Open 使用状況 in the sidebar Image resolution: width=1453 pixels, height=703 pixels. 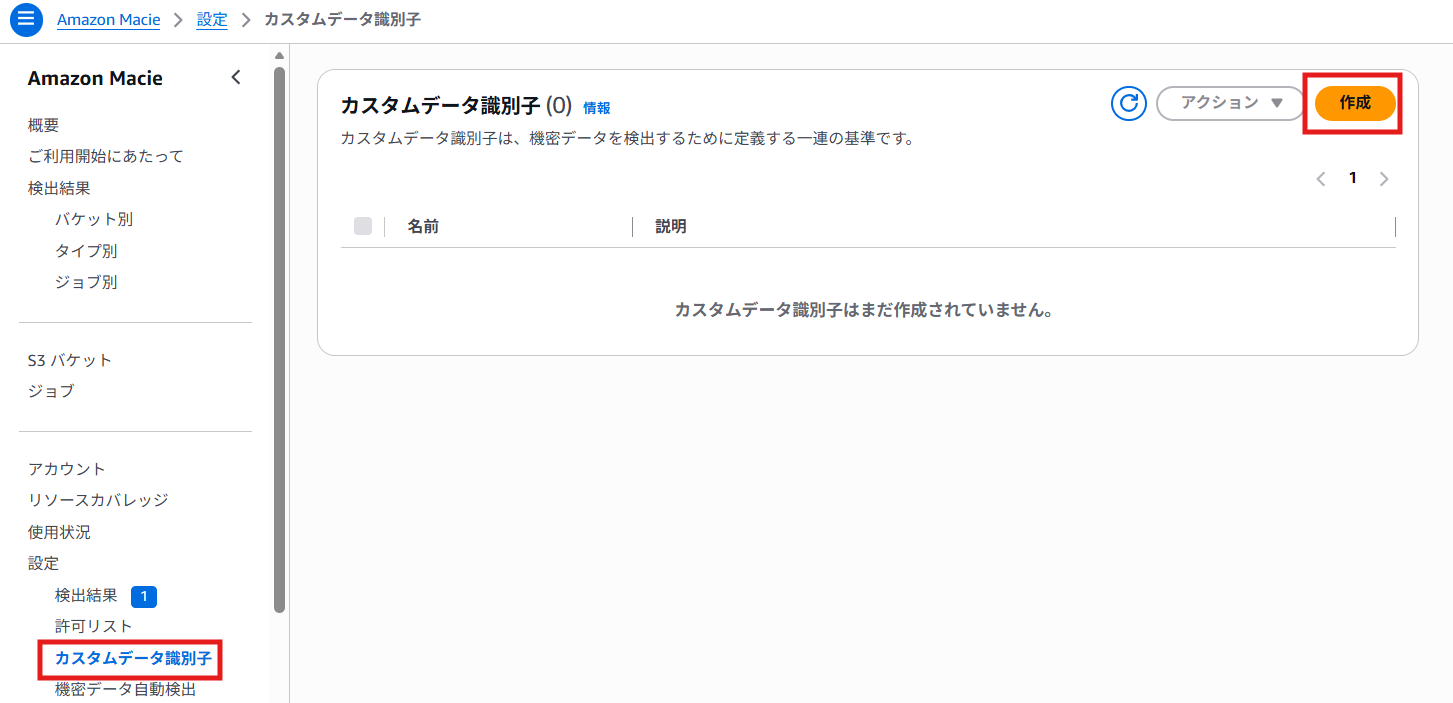tap(60, 532)
